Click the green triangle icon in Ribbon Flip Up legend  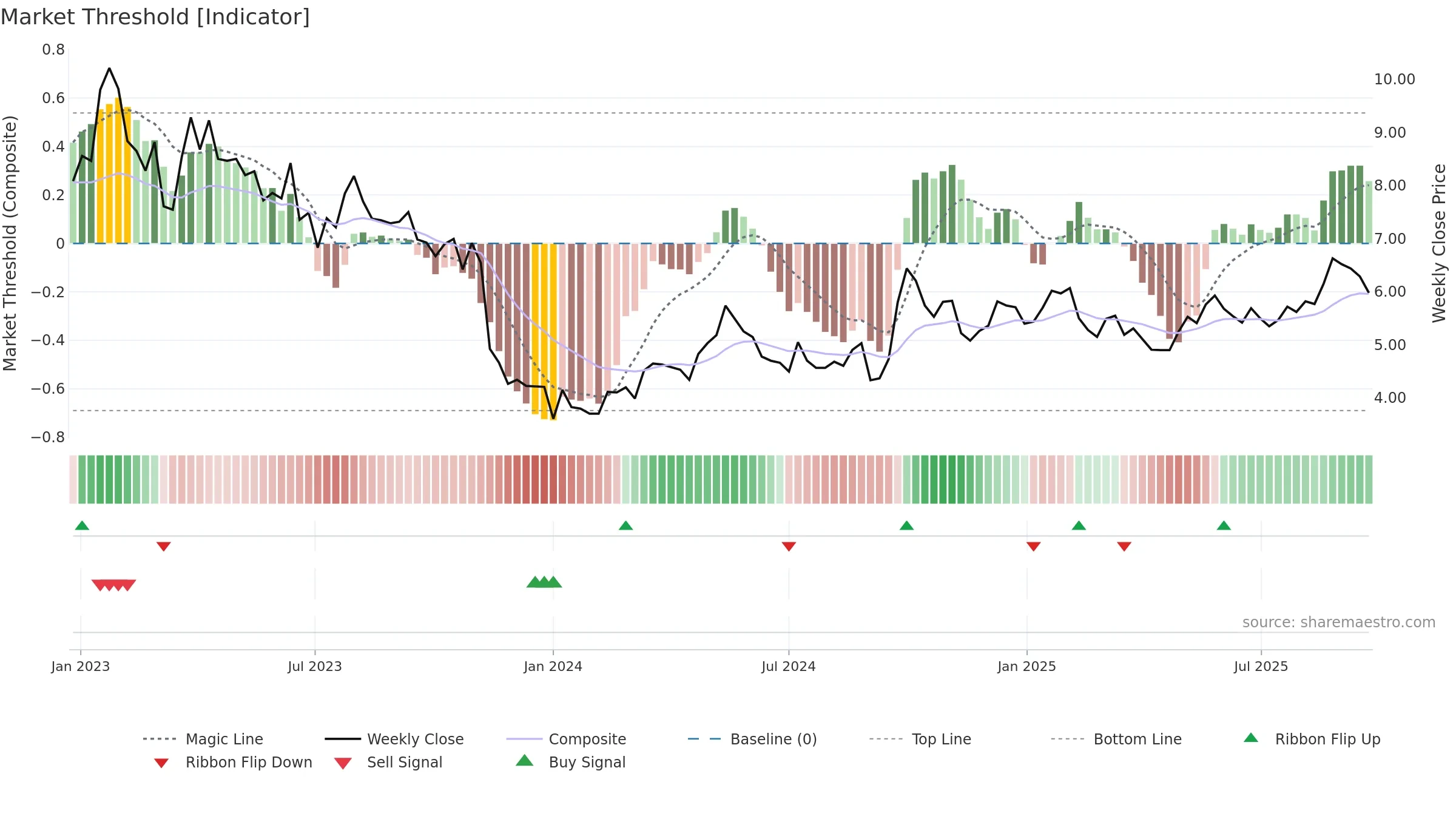[x=1251, y=738]
